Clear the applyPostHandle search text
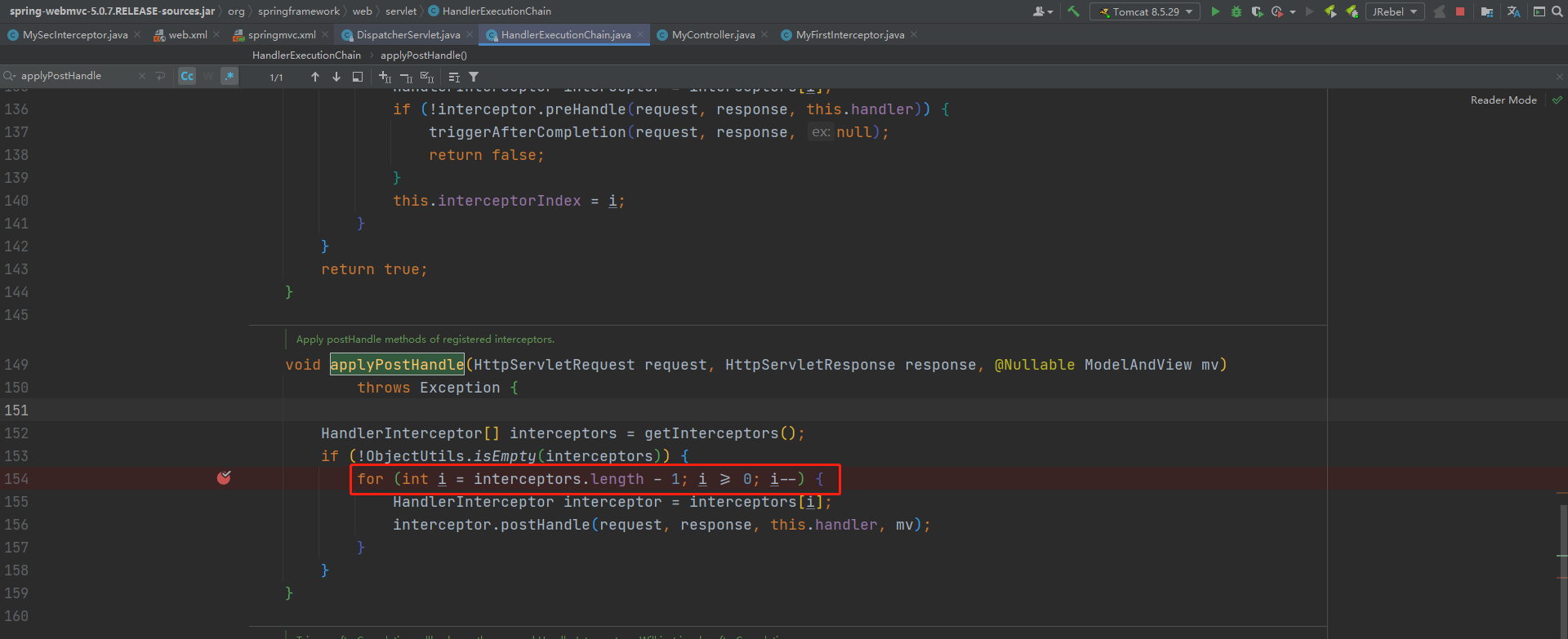 pos(142,76)
